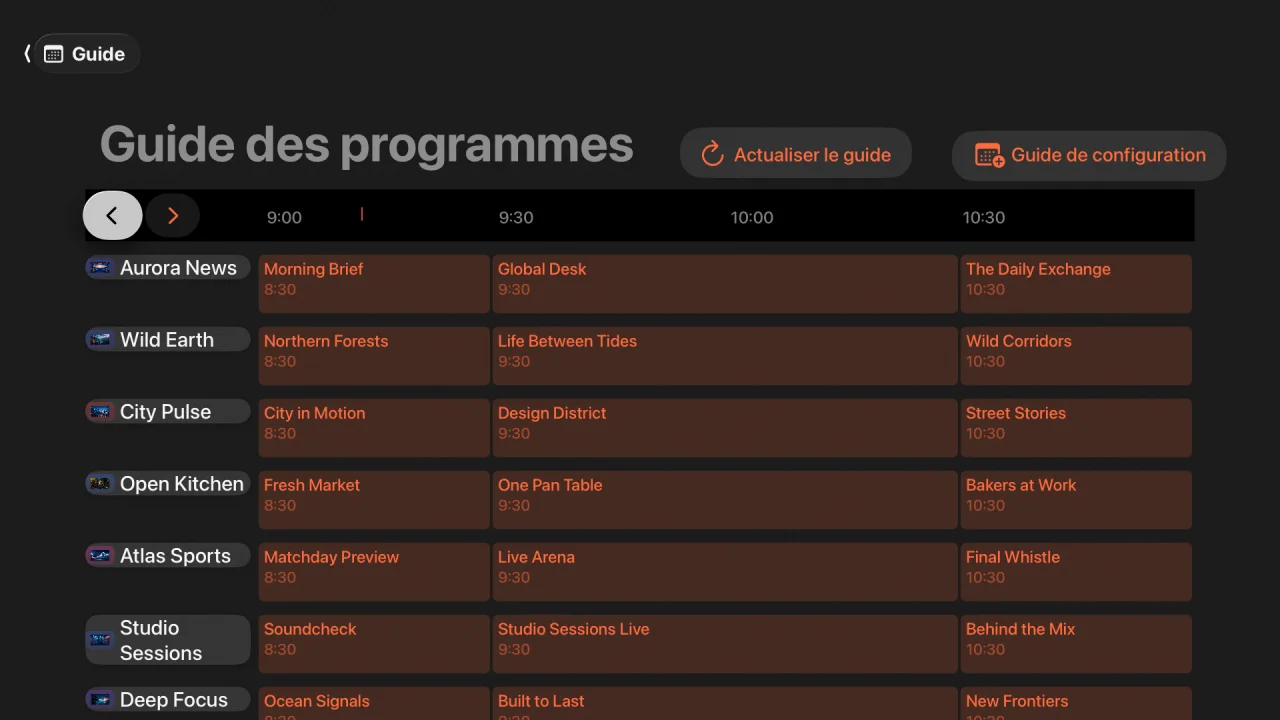Go back using the Guide back chevron

coord(27,54)
